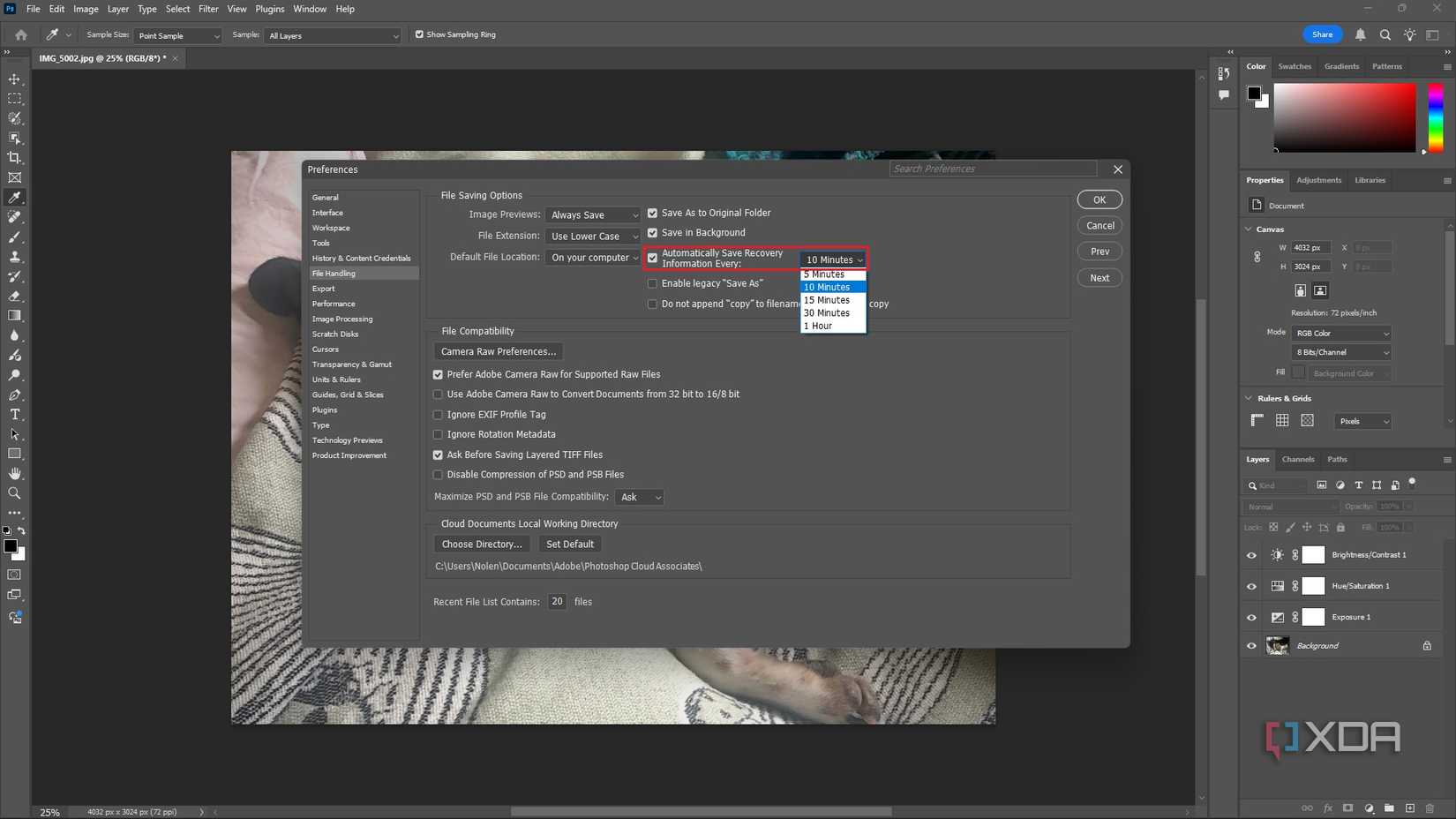Click the Recent File List Contains field
The width and height of the screenshot is (1456, 819).
coord(557,601)
